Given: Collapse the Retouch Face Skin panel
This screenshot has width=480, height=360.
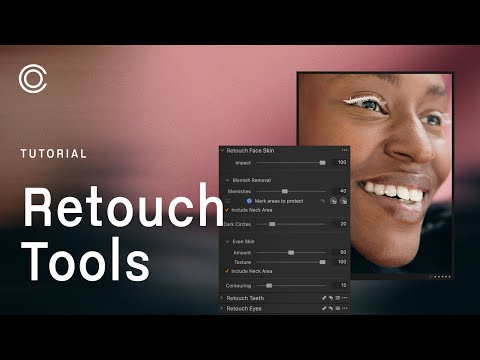Looking at the screenshot, I should pyautogui.click(x=222, y=150).
